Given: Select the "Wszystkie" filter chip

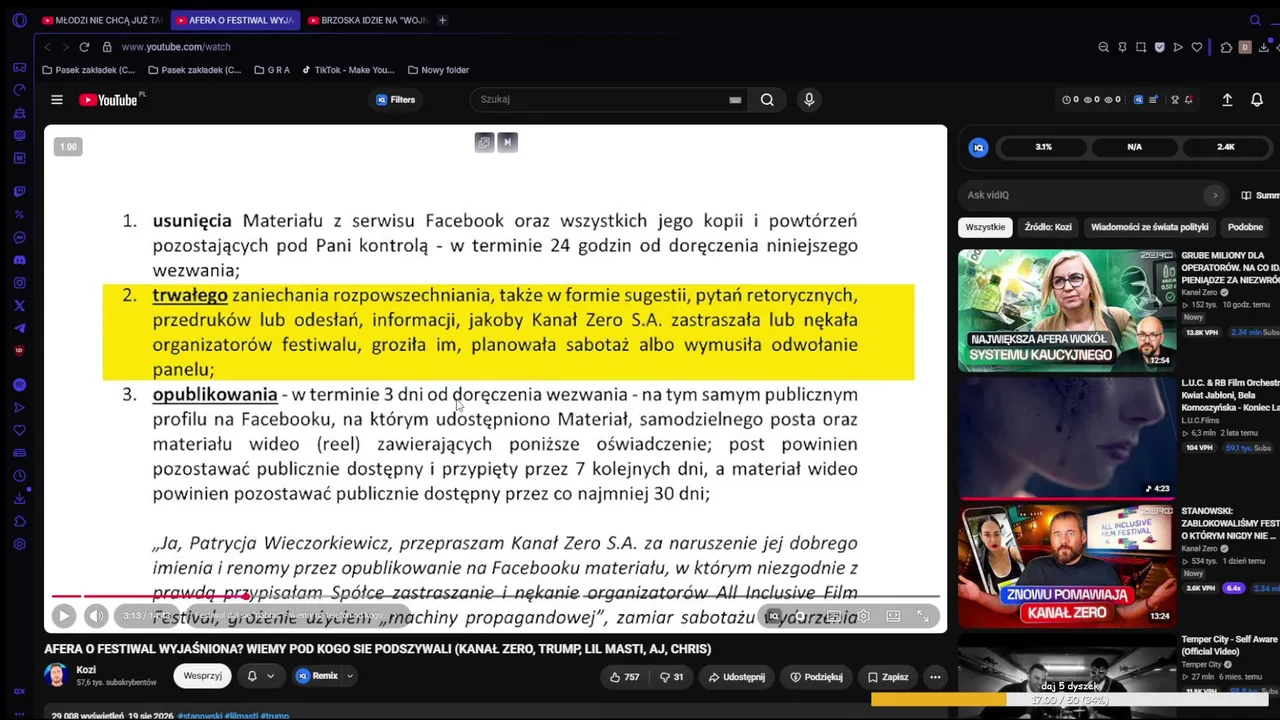Looking at the screenshot, I should (985, 227).
